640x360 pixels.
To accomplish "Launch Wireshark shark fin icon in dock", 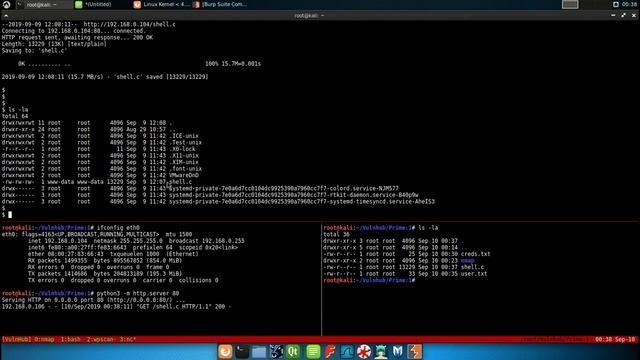I will 347,351.
